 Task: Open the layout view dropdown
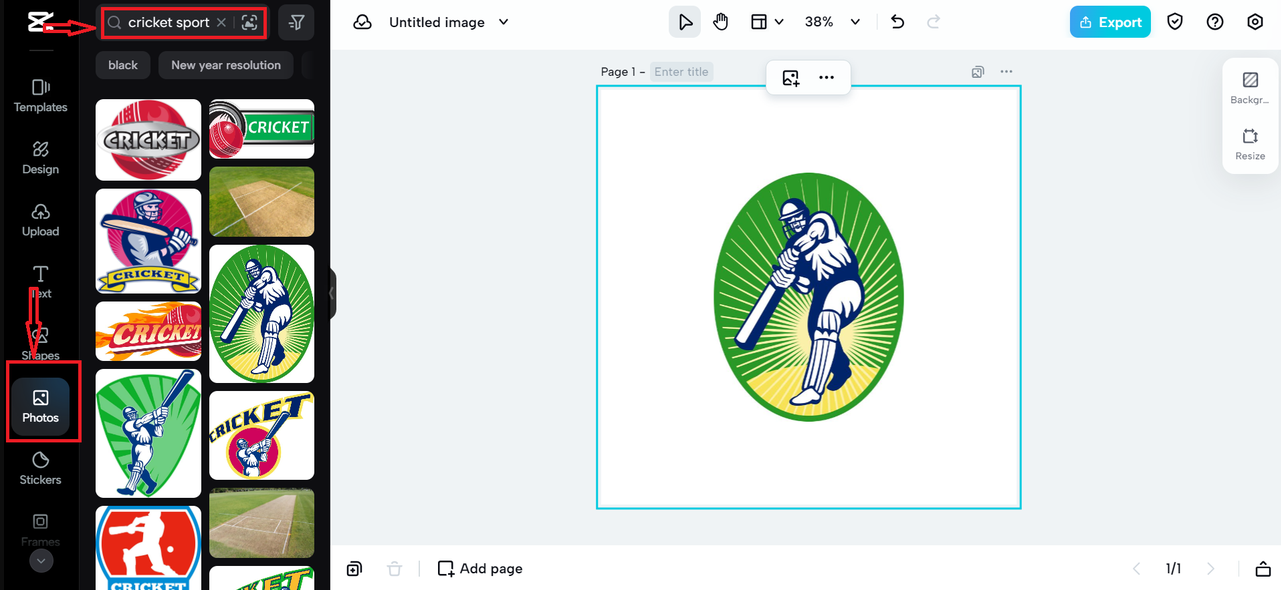(x=767, y=22)
